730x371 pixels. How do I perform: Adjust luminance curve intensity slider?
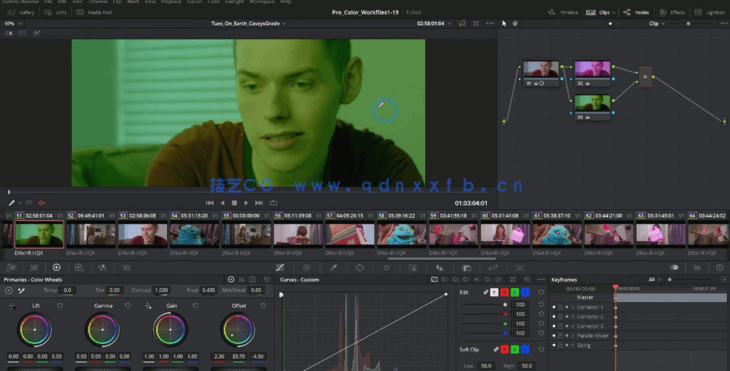[484, 304]
